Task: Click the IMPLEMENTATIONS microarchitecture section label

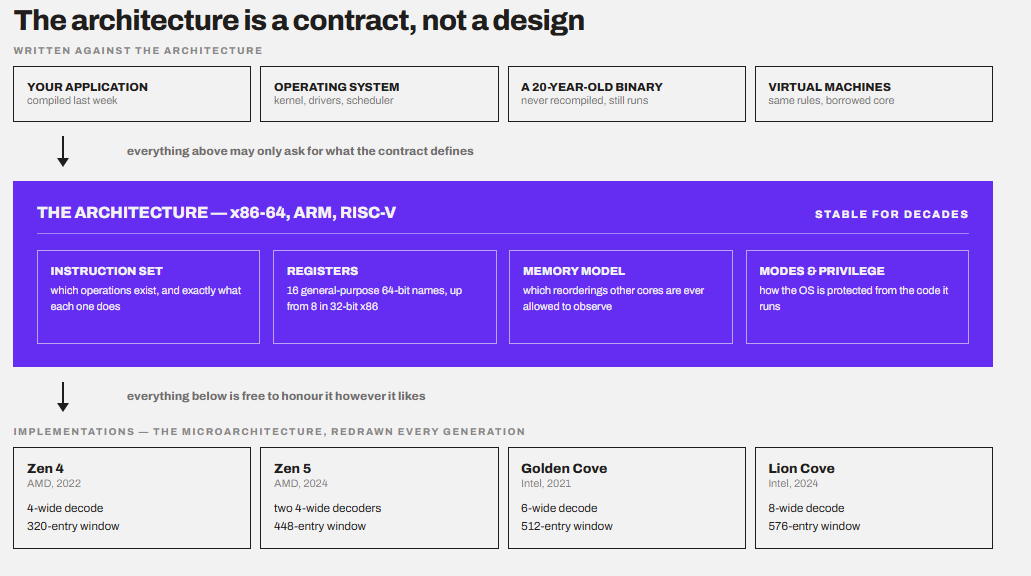Action: pyautogui.click(x=270, y=431)
